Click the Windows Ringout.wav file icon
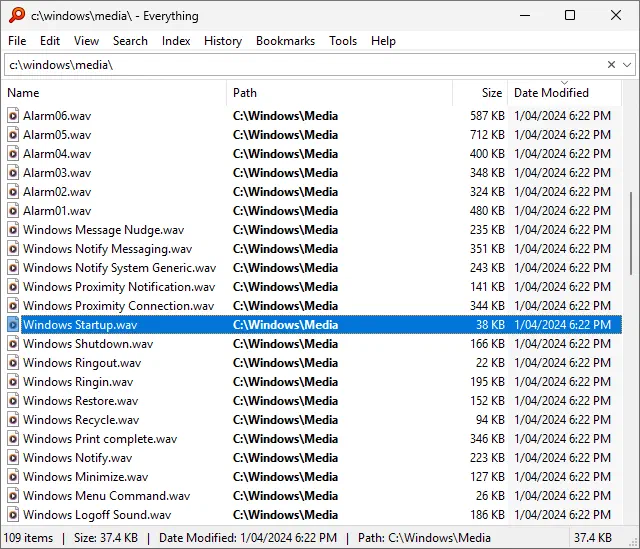The height and width of the screenshot is (549, 640). 13,363
